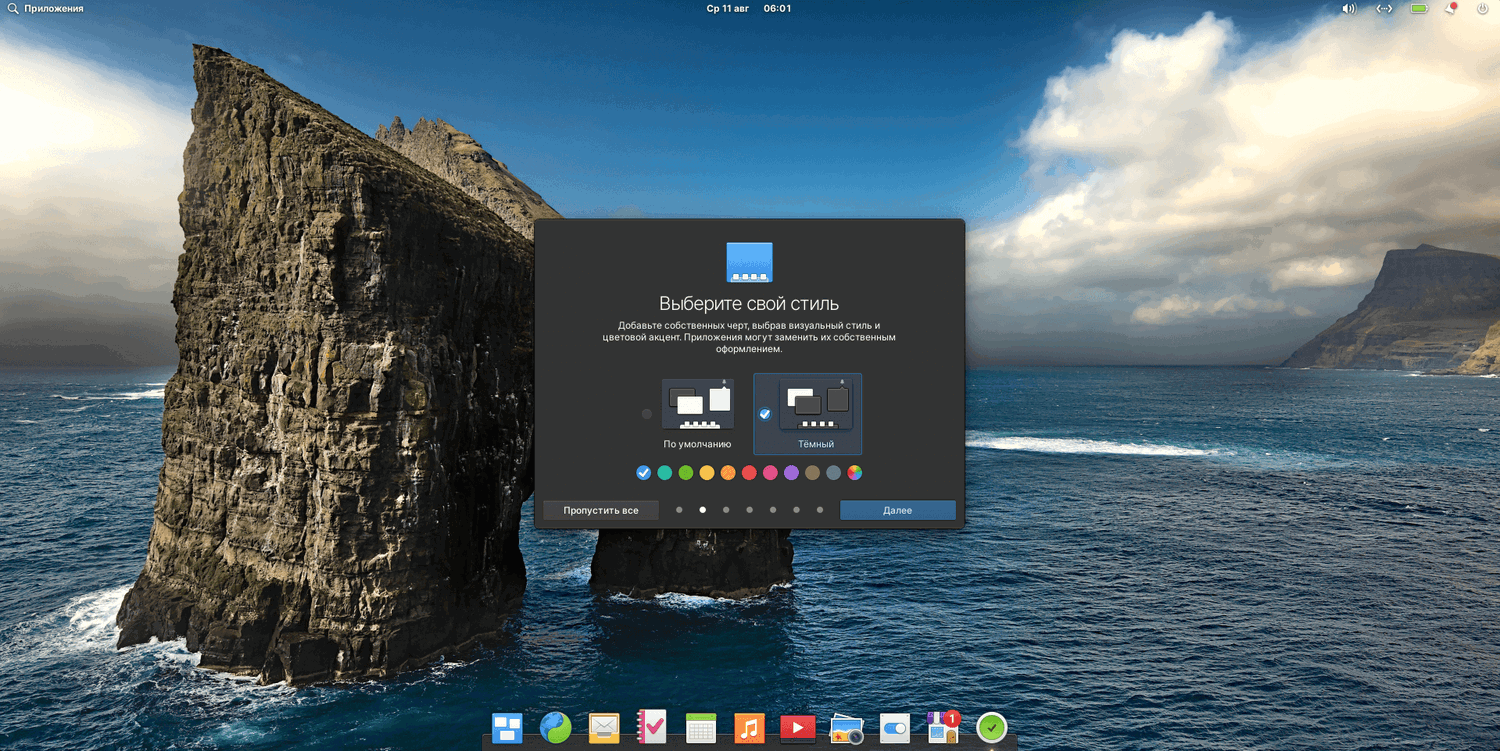Go to the fifth onboarding page dot
The image size is (1500, 751).
[773, 510]
